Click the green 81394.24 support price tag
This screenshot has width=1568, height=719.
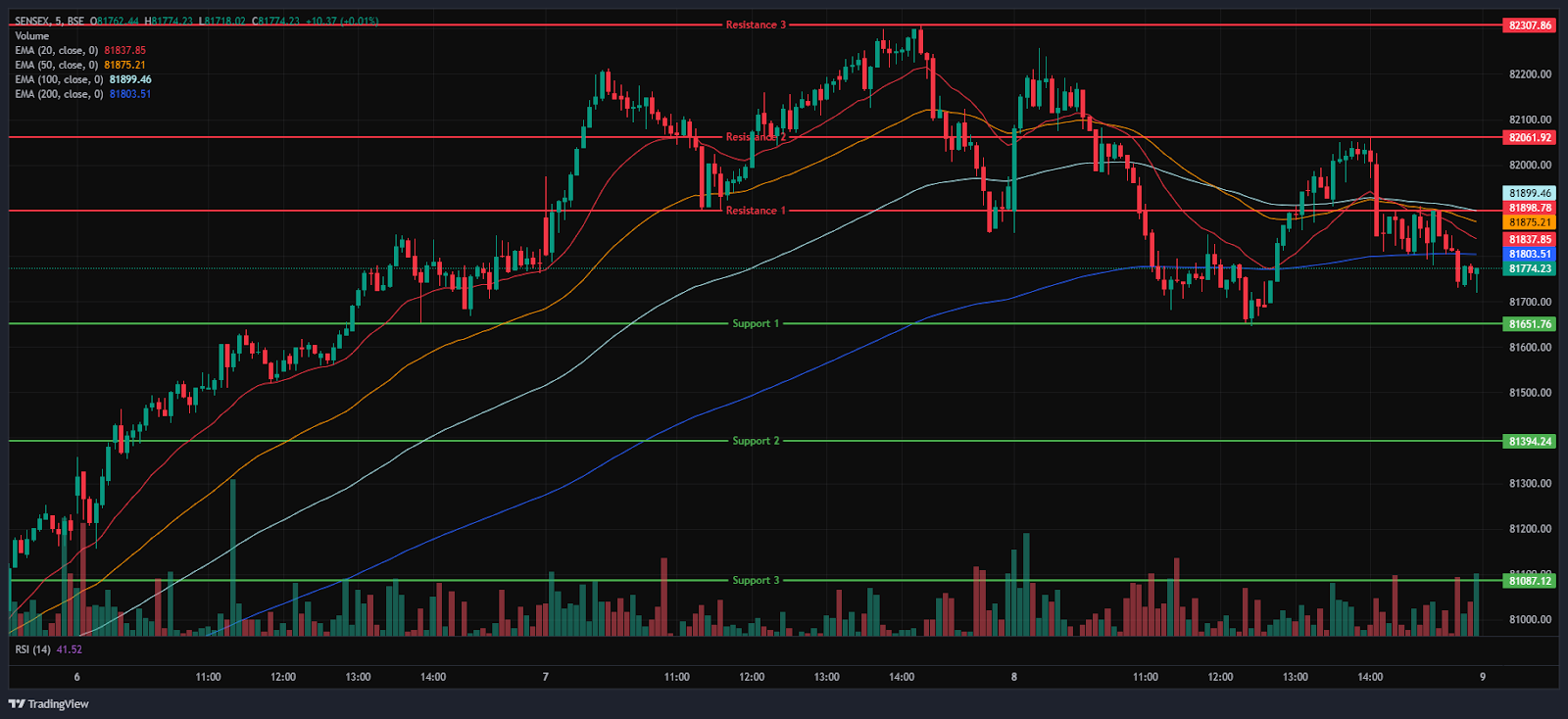click(x=1529, y=442)
